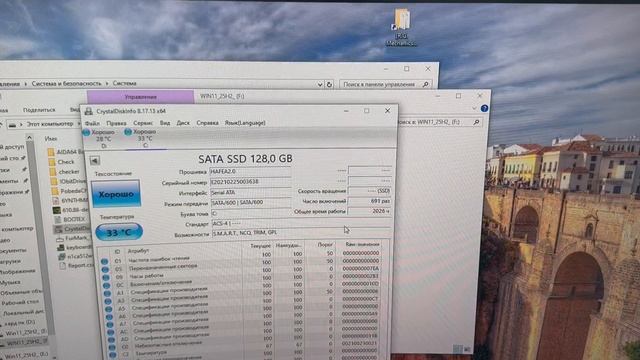Click the Raw-значения column header

(x=362, y=244)
